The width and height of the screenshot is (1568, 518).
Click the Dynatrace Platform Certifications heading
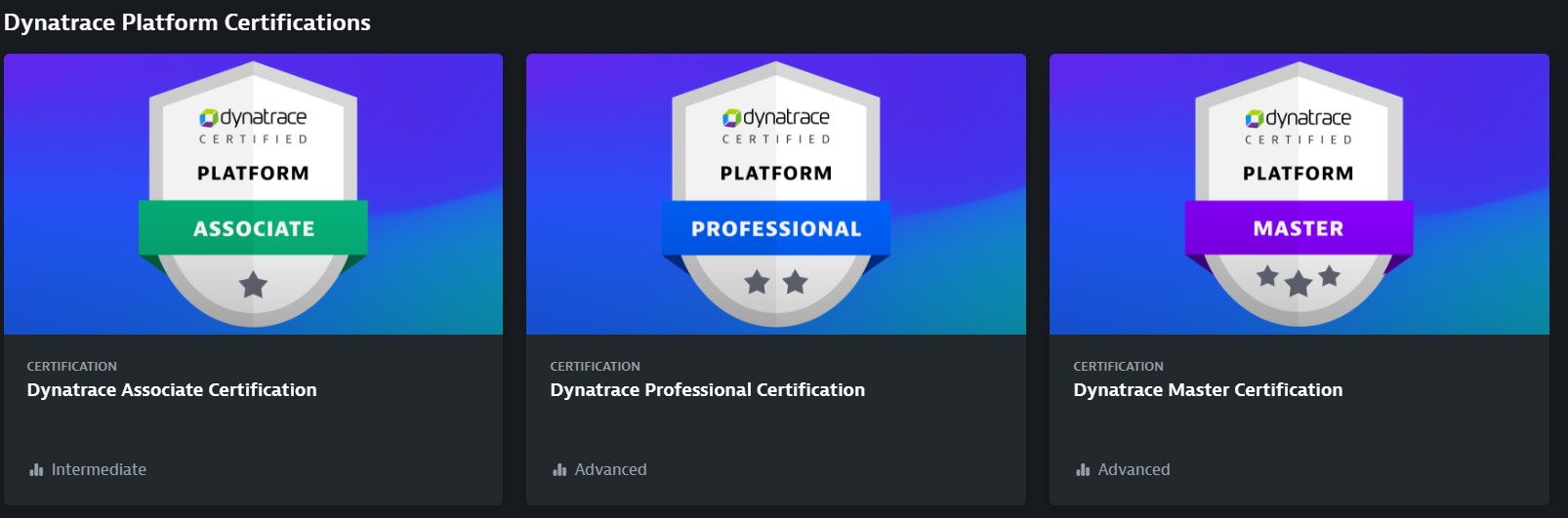(187, 22)
